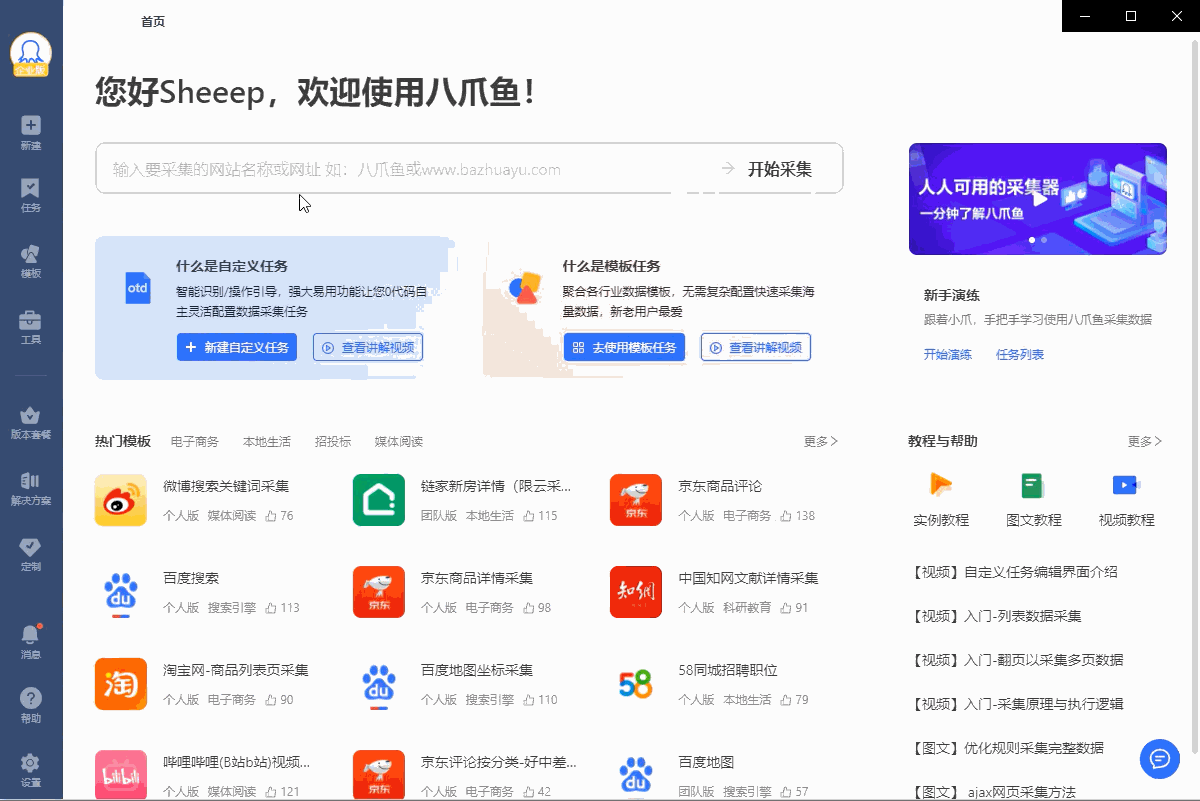Open the 图文教程 document icon
This screenshot has height=801, width=1200.
click(1033, 485)
